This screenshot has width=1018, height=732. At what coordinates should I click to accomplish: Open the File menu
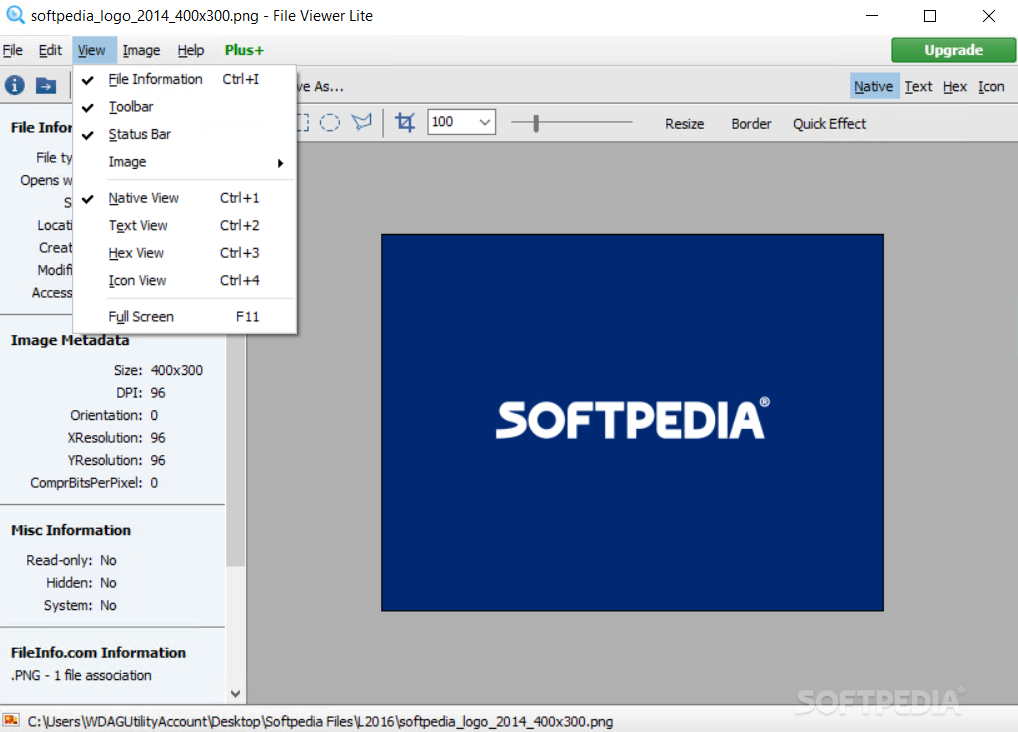point(12,50)
